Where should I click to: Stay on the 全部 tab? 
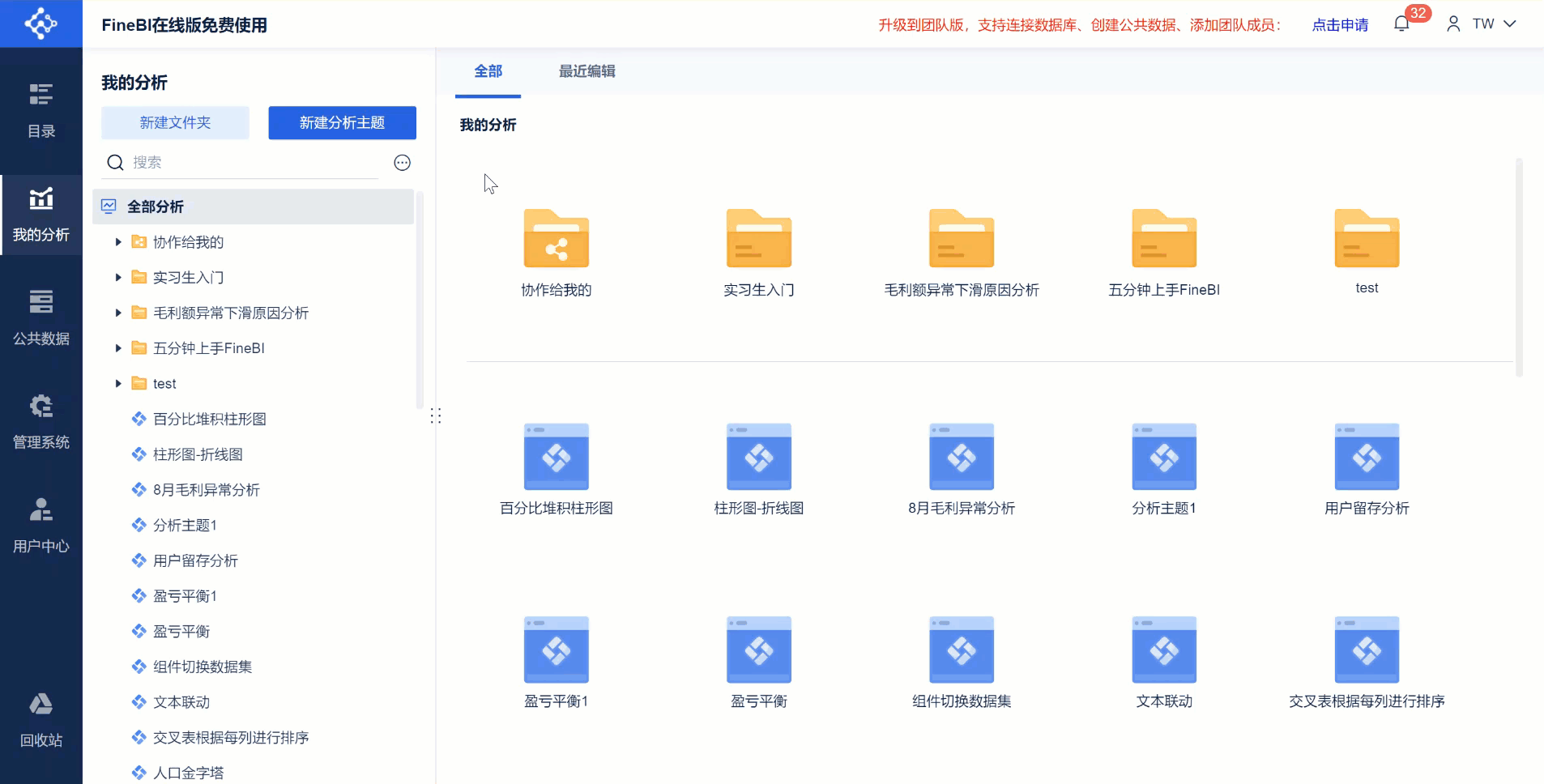point(488,71)
